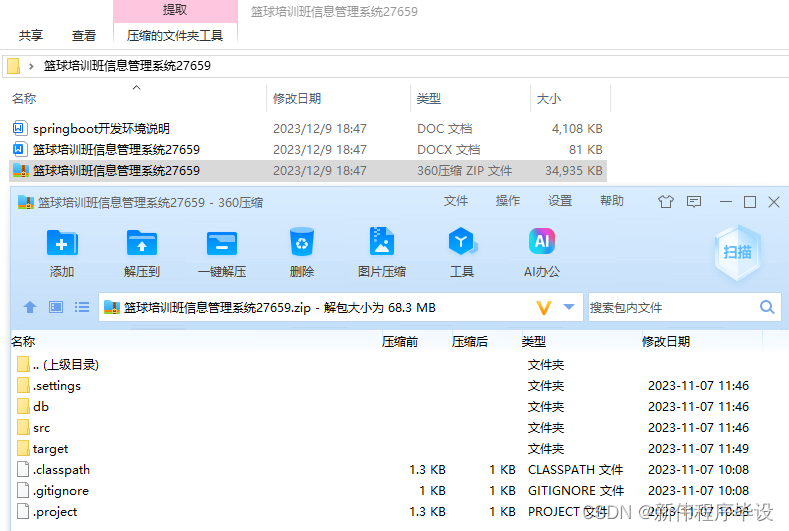Click the GITIGNORE 文件 type cell
The image size is (789, 531).
coord(576,491)
